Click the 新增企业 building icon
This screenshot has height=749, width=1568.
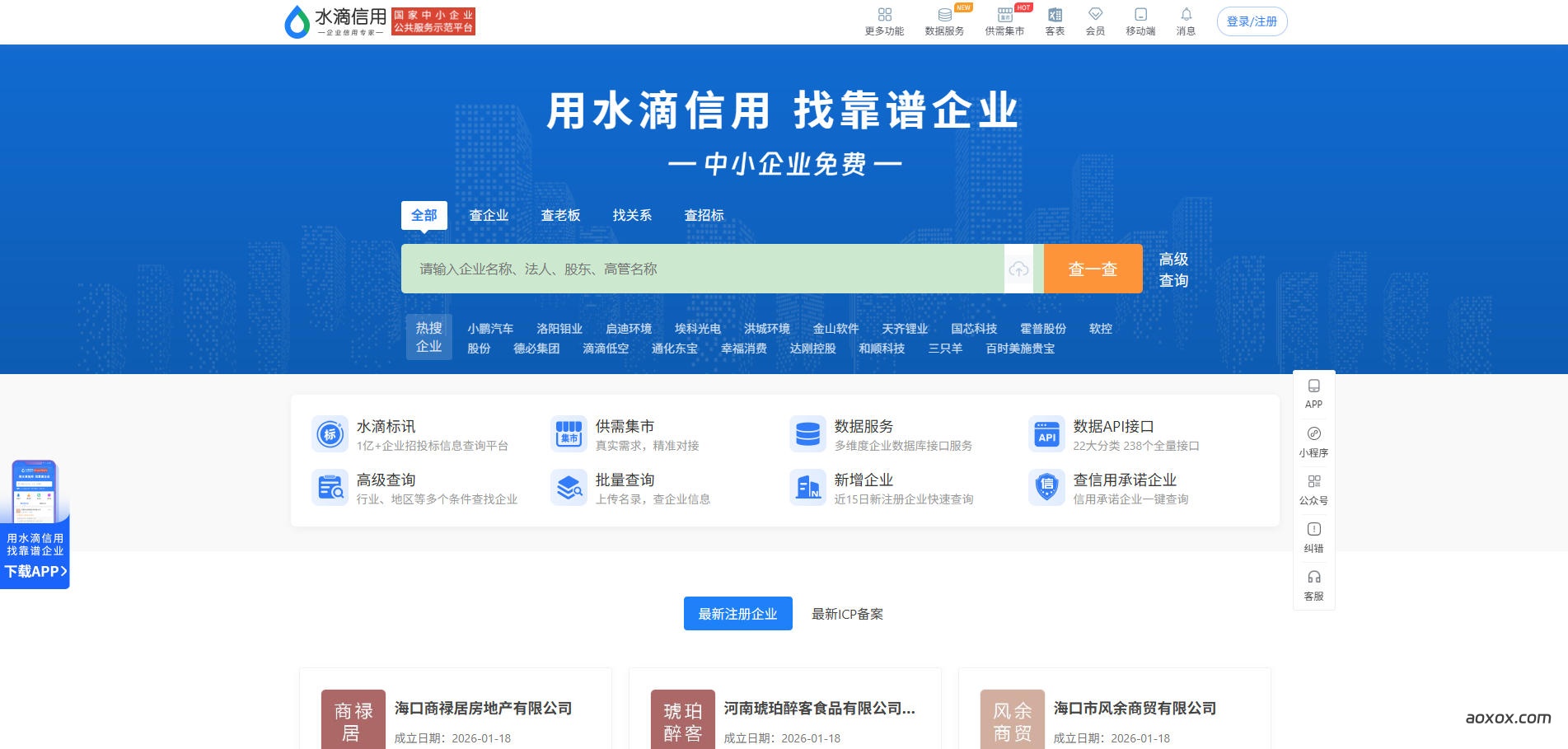tap(807, 487)
